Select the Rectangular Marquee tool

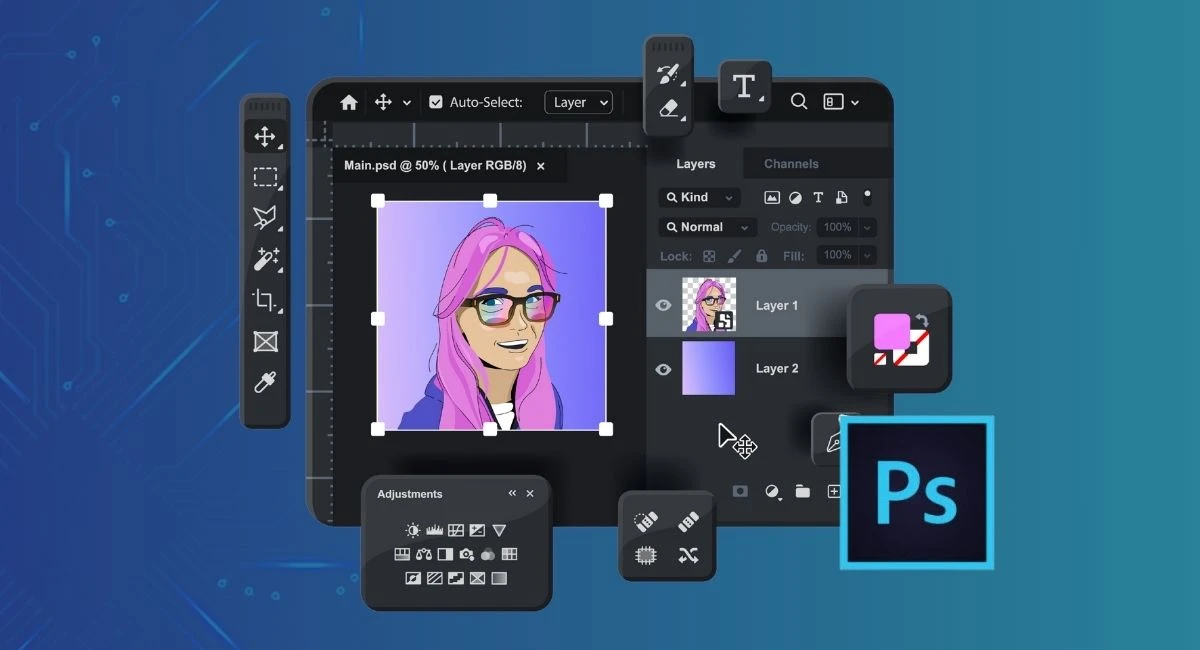coord(265,178)
